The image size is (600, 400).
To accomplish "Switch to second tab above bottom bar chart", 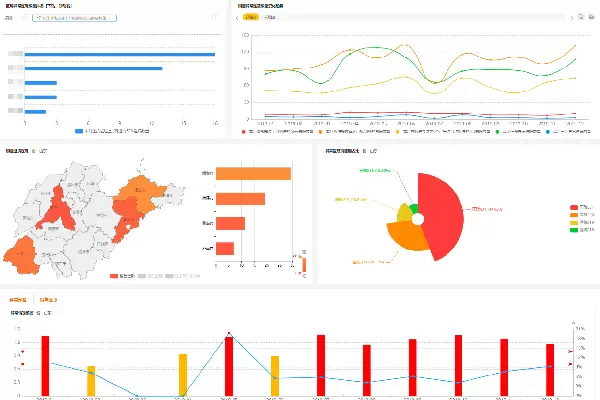I will tap(48, 298).
